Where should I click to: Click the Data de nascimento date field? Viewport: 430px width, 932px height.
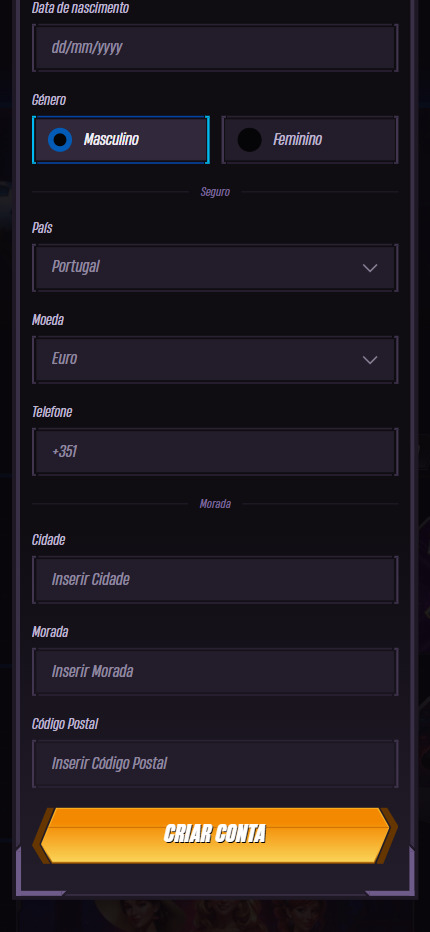click(215, 48)
